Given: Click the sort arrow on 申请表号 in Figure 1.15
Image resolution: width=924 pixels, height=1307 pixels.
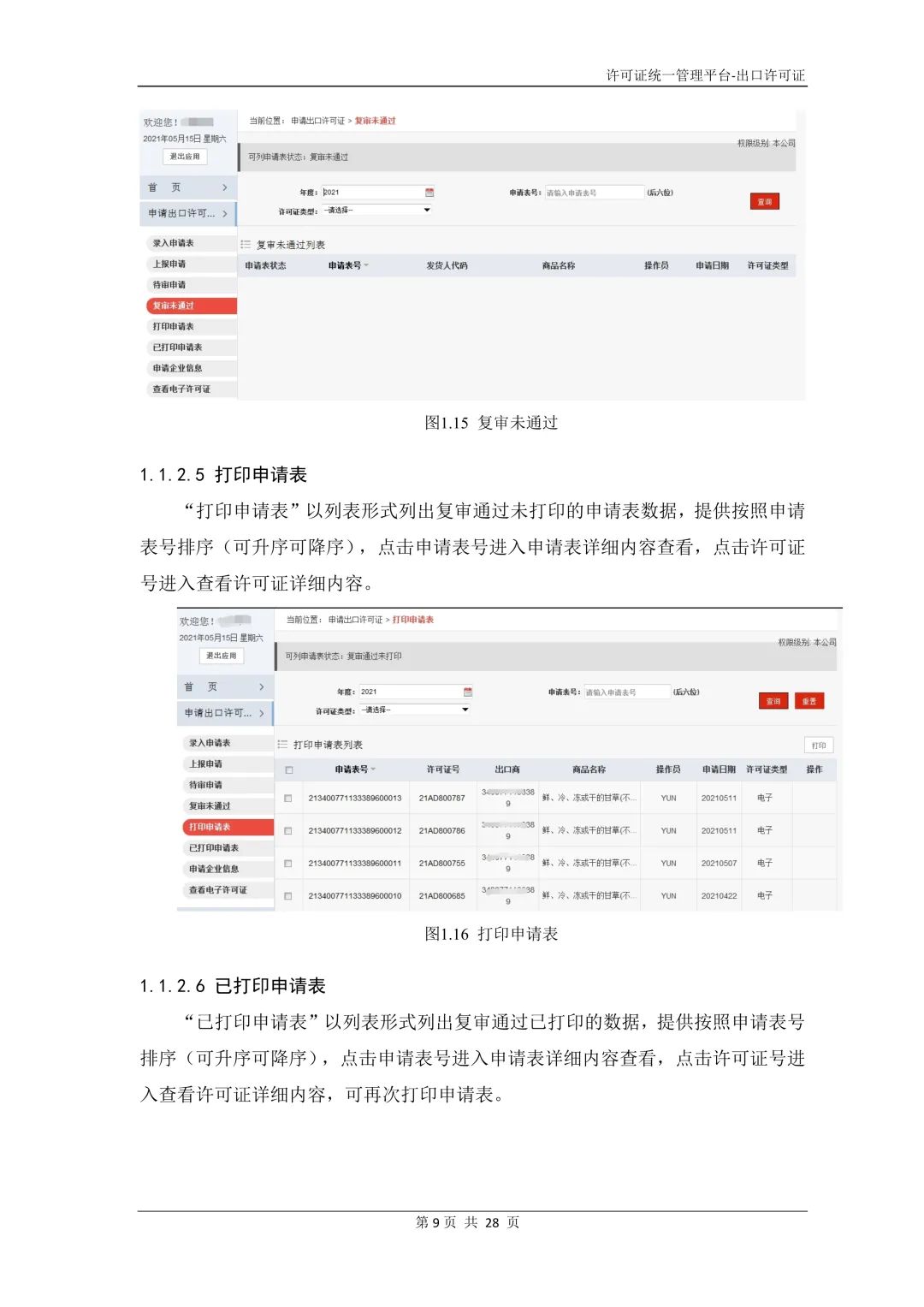Looking at the screenshot, I should pos(366,266).
